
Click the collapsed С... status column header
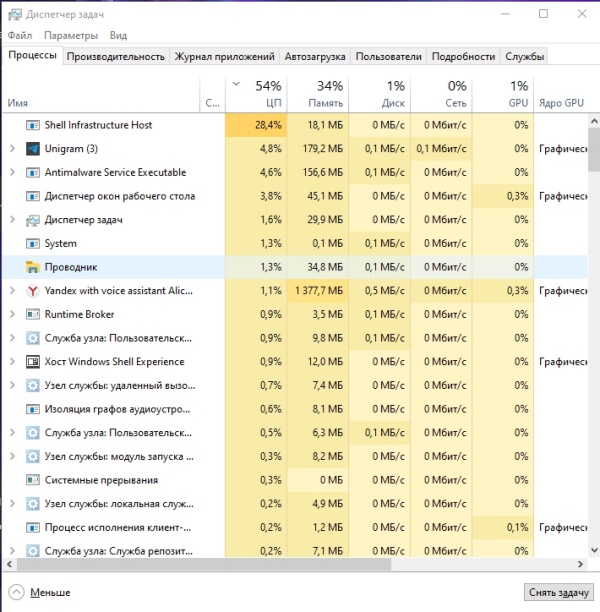pyautogui.click(x=212, y=95)
